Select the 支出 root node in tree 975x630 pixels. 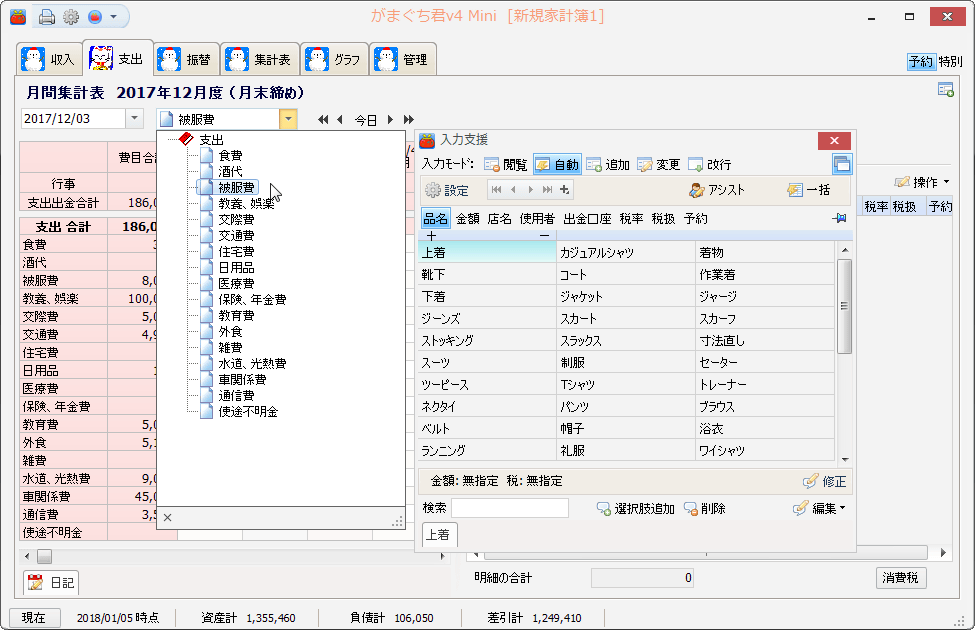coord(211,140)
